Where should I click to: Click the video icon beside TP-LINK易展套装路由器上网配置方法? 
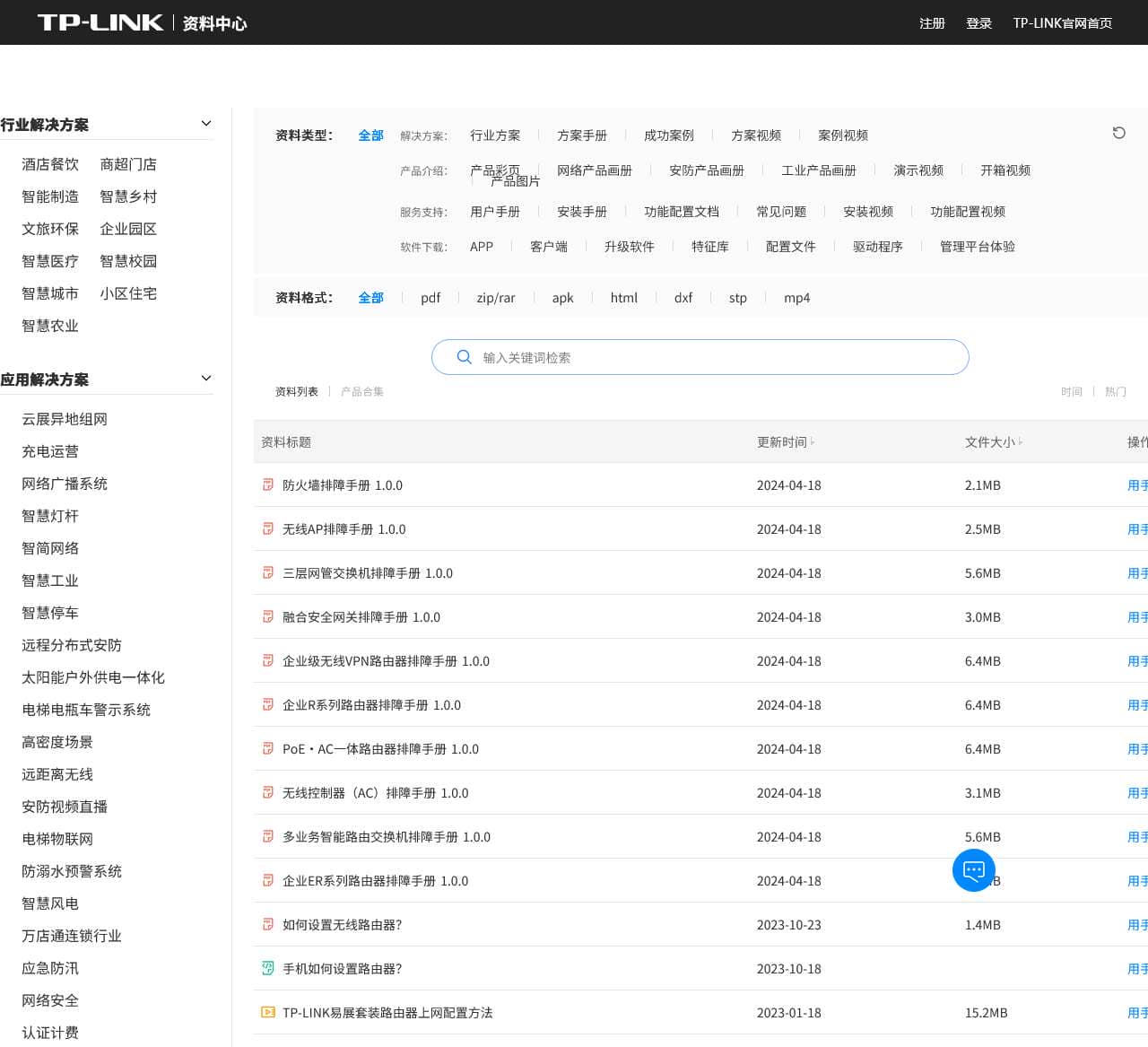click(x=267, y=1012)
